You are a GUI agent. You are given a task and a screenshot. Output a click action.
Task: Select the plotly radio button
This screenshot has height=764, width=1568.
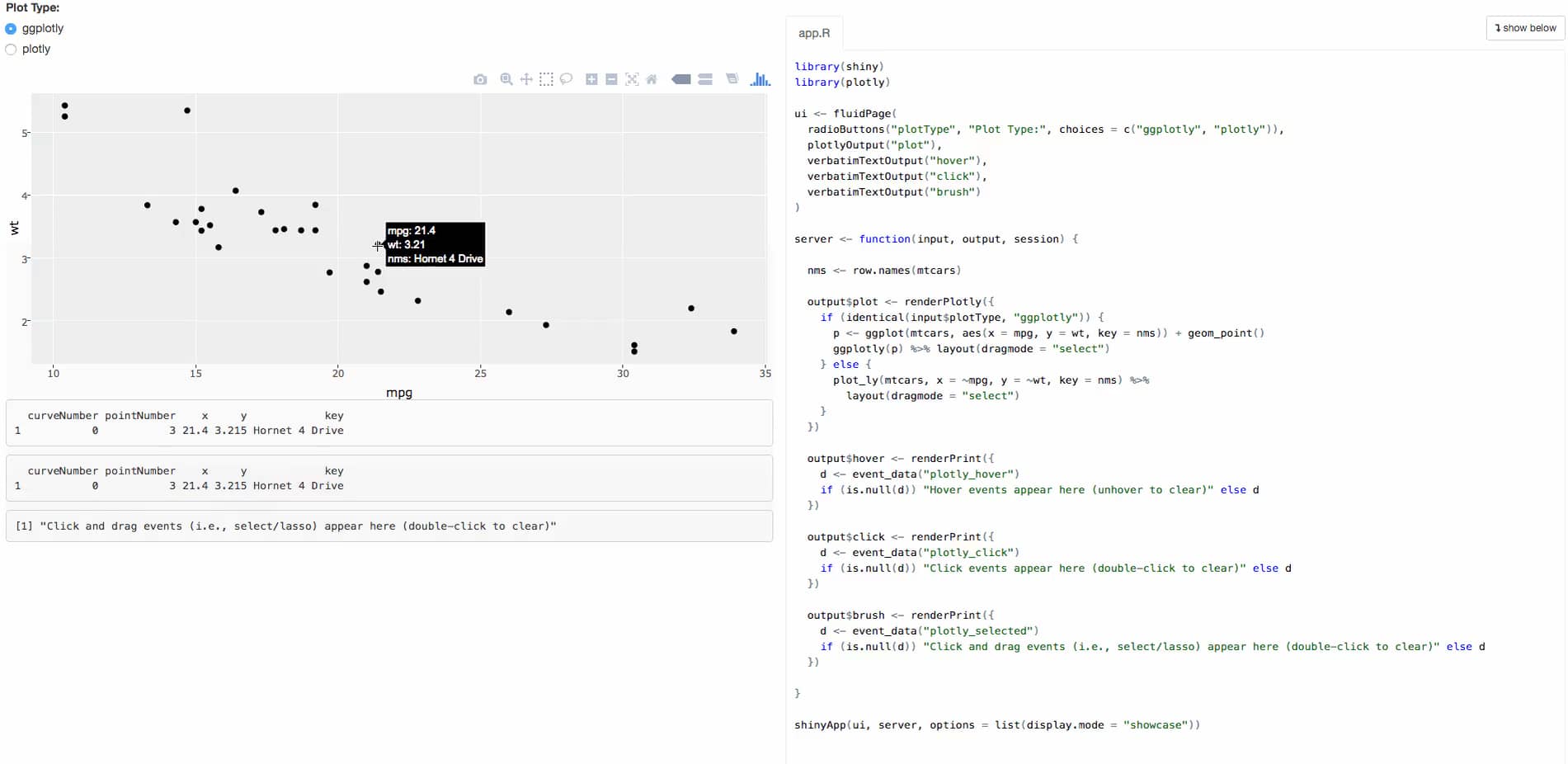11,50
